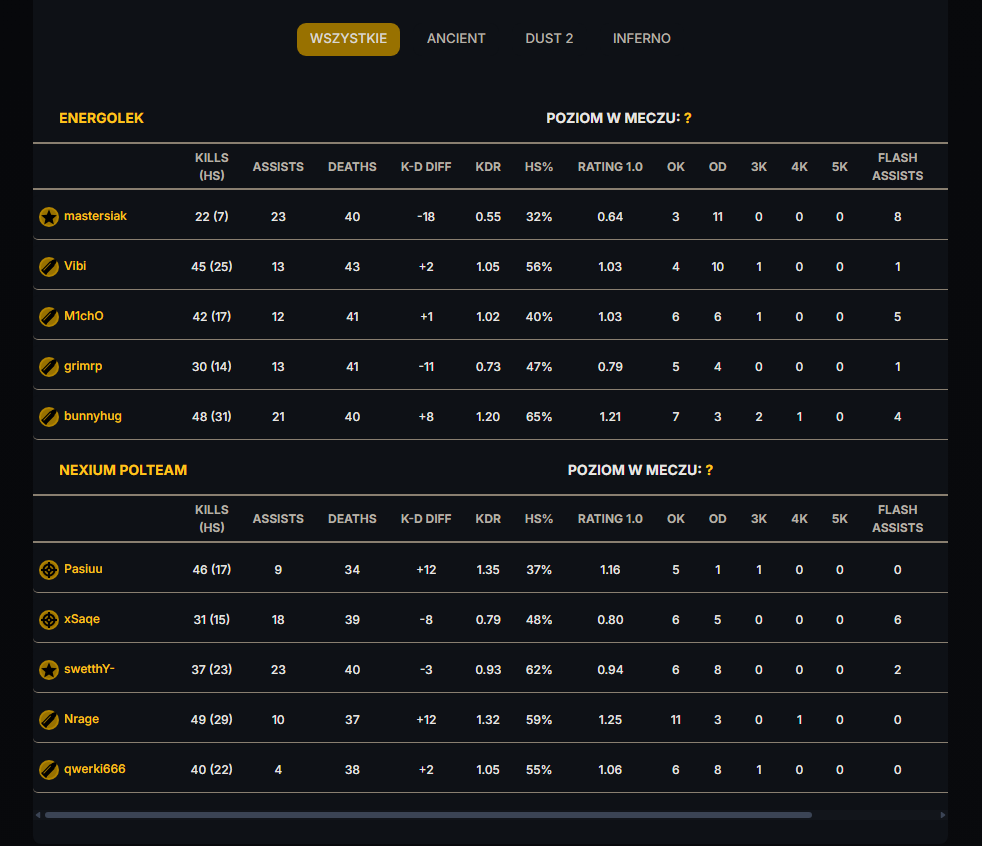Switch to the DUST 2 map tab
This screenshot has height=846, width=982.
[549, 39]
